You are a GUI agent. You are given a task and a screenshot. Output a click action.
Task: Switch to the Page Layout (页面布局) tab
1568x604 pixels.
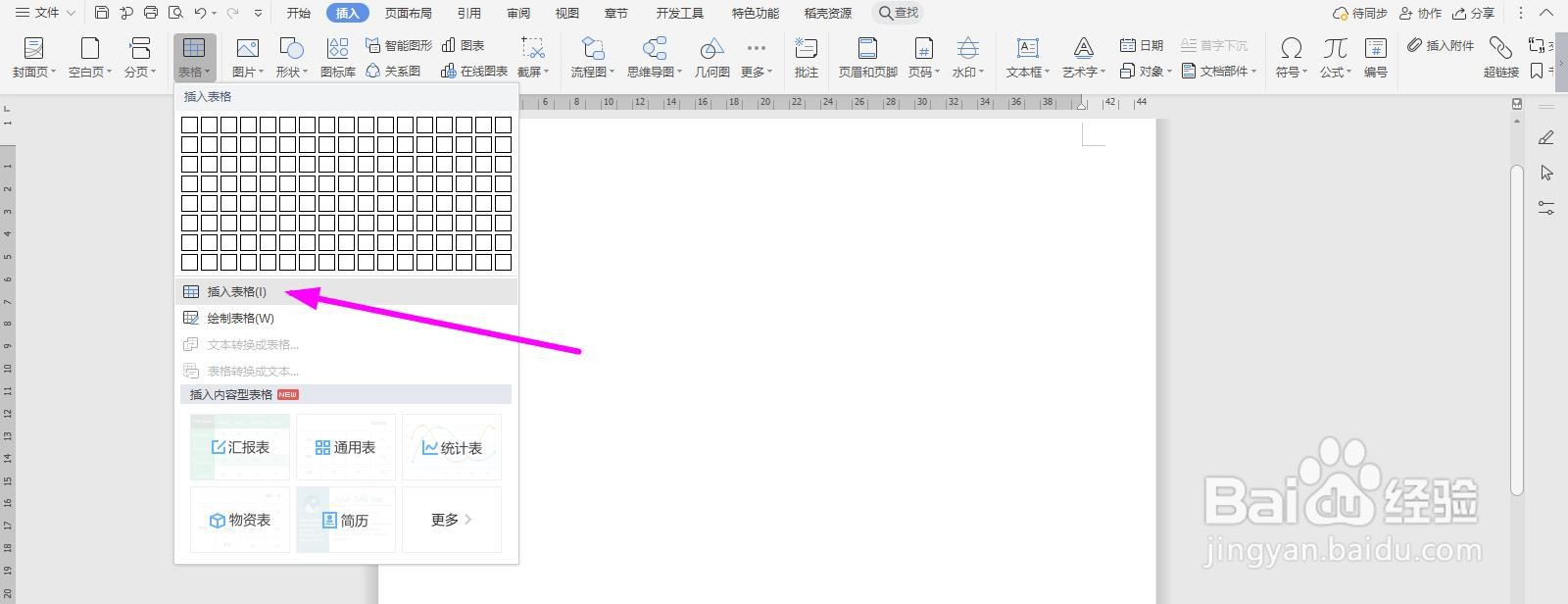pos(409,13)
